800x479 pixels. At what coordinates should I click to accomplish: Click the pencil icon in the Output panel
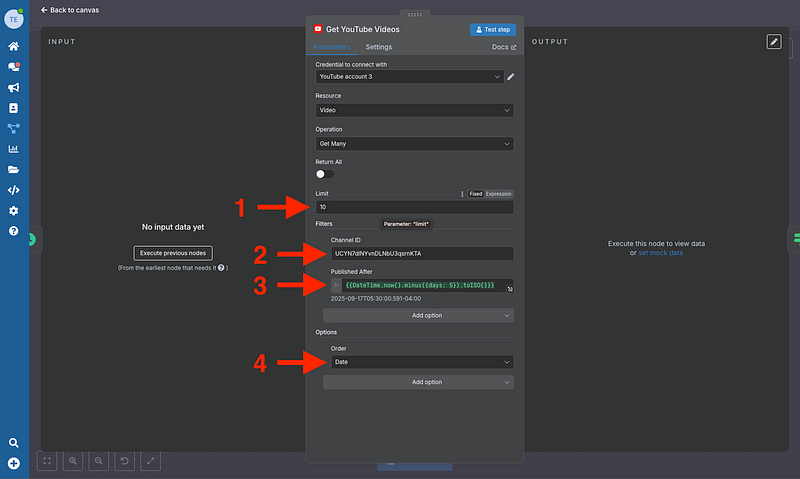coord(773,41)
